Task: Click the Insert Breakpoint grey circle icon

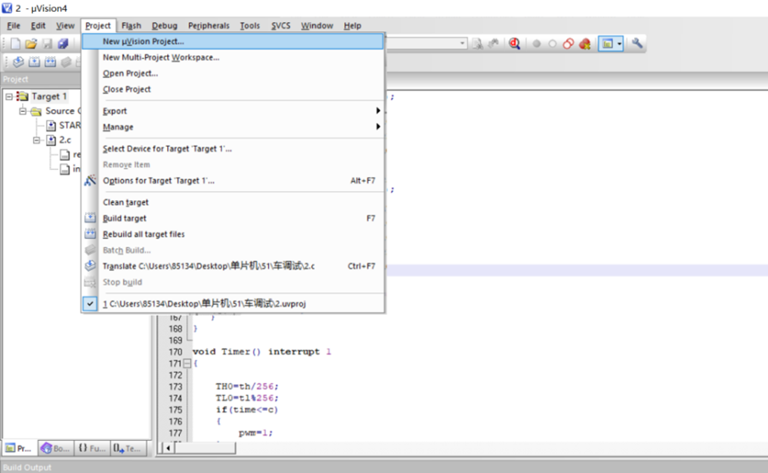Action: (536, 44)
